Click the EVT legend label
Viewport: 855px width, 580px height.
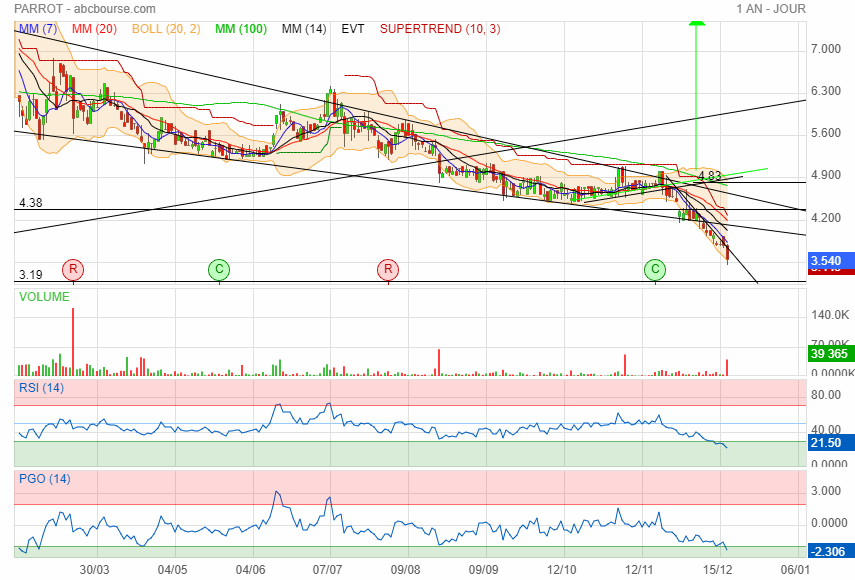click(x=353, y=29)
